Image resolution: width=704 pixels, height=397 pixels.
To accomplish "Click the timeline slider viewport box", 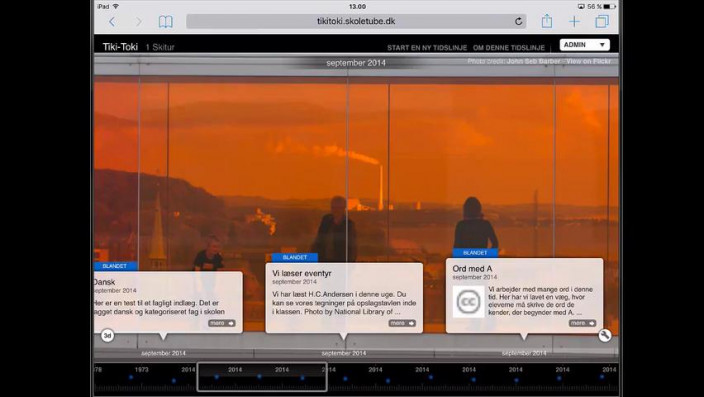I will click(262, 377).
